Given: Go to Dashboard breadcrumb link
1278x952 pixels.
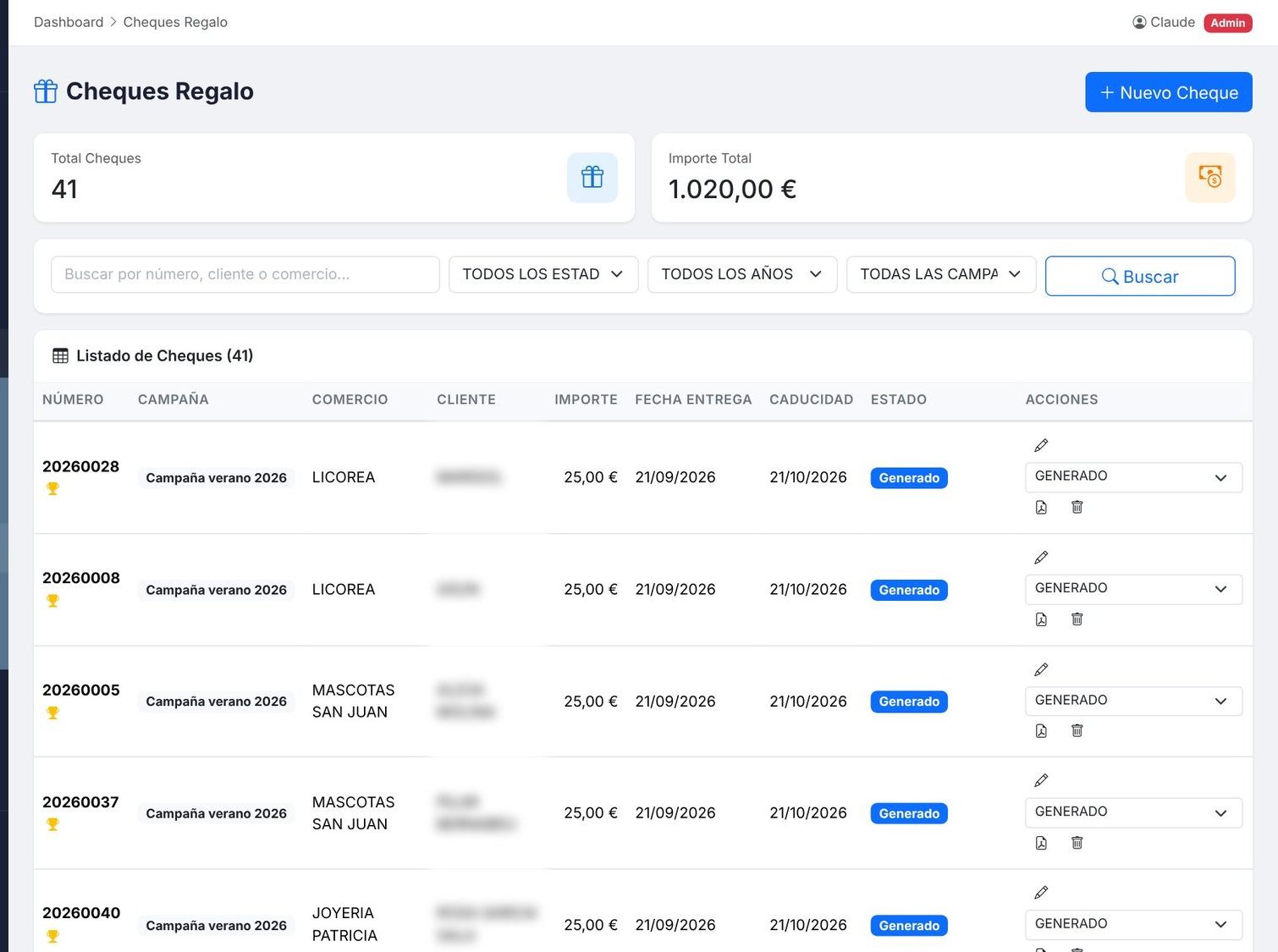Looking at the screenshot, I should (x=69, y=22).
